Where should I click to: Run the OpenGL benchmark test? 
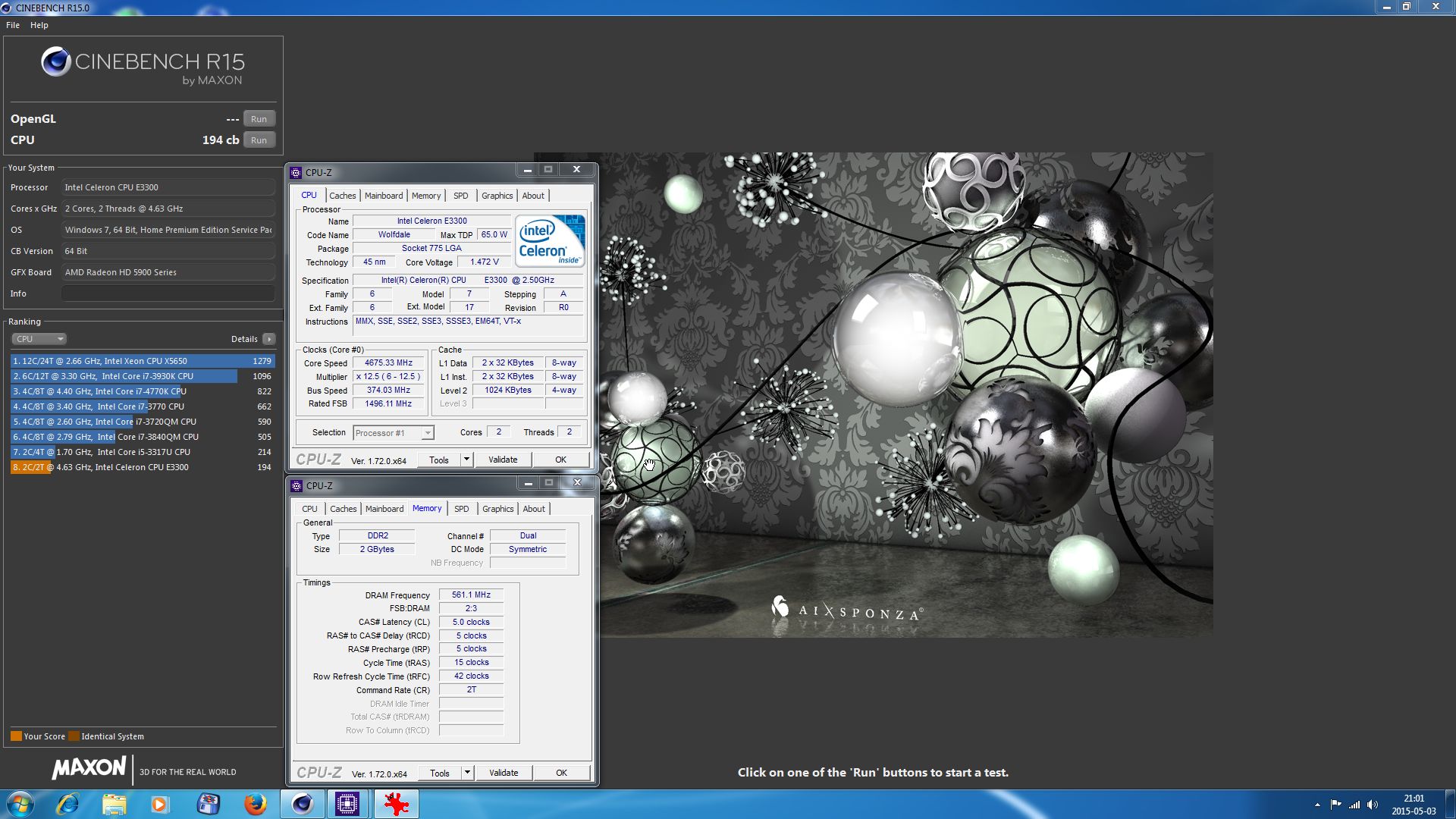pos(259,119)
